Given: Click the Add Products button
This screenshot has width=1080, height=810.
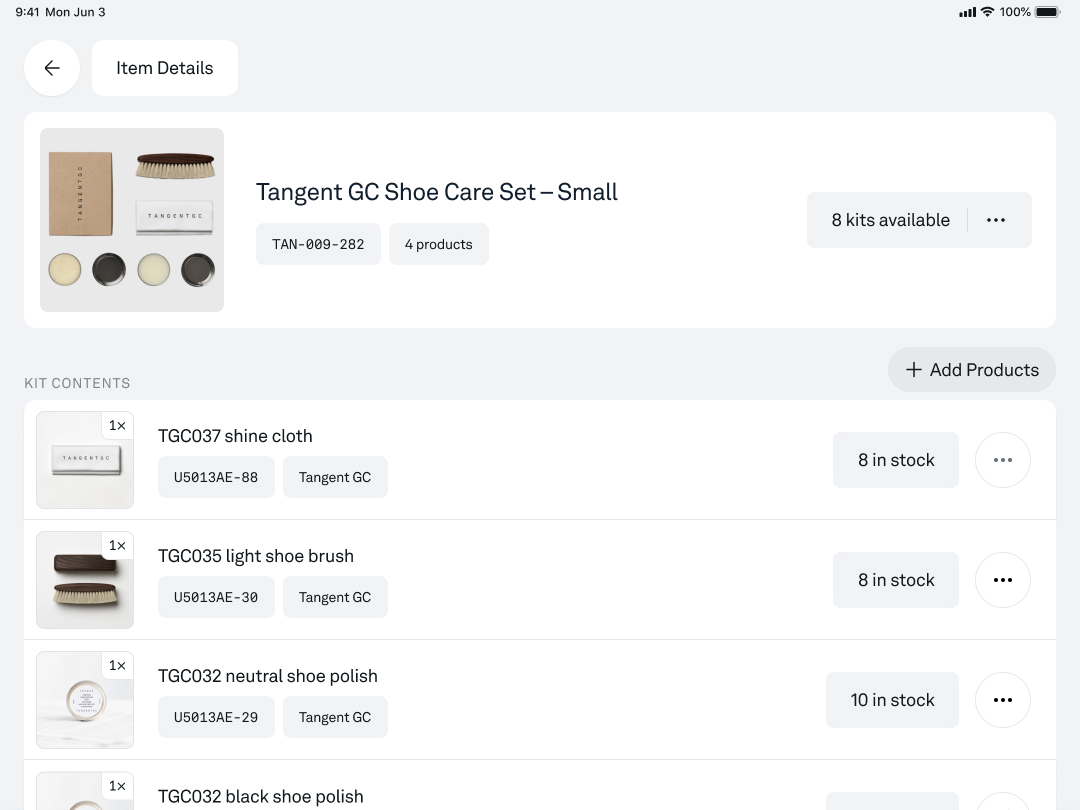Looking at the screenshot, I should coord(972,370).
